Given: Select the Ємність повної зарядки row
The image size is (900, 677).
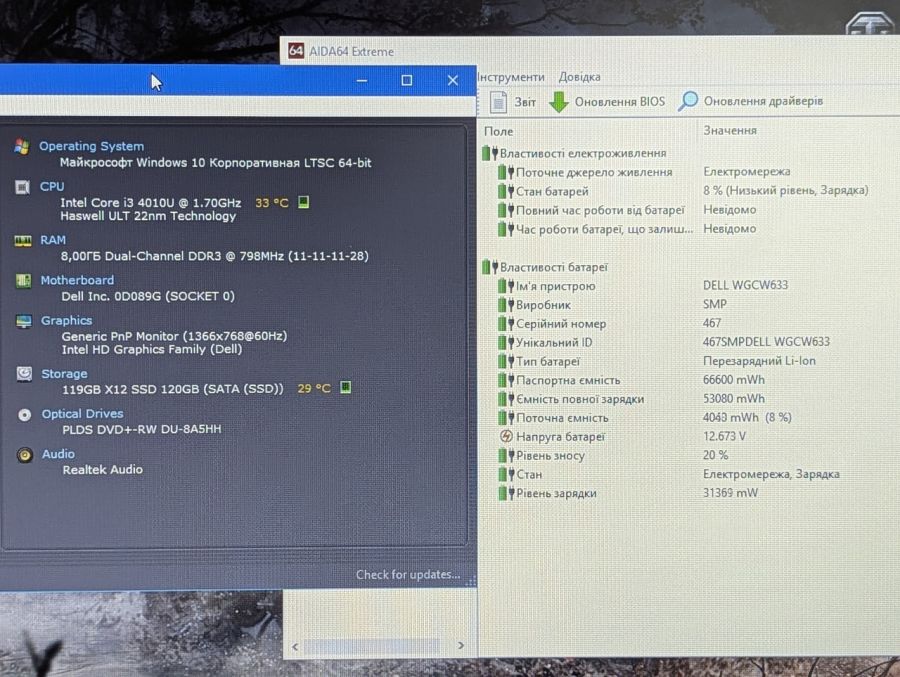Looking at the screenshot, I should coord(631,399).
